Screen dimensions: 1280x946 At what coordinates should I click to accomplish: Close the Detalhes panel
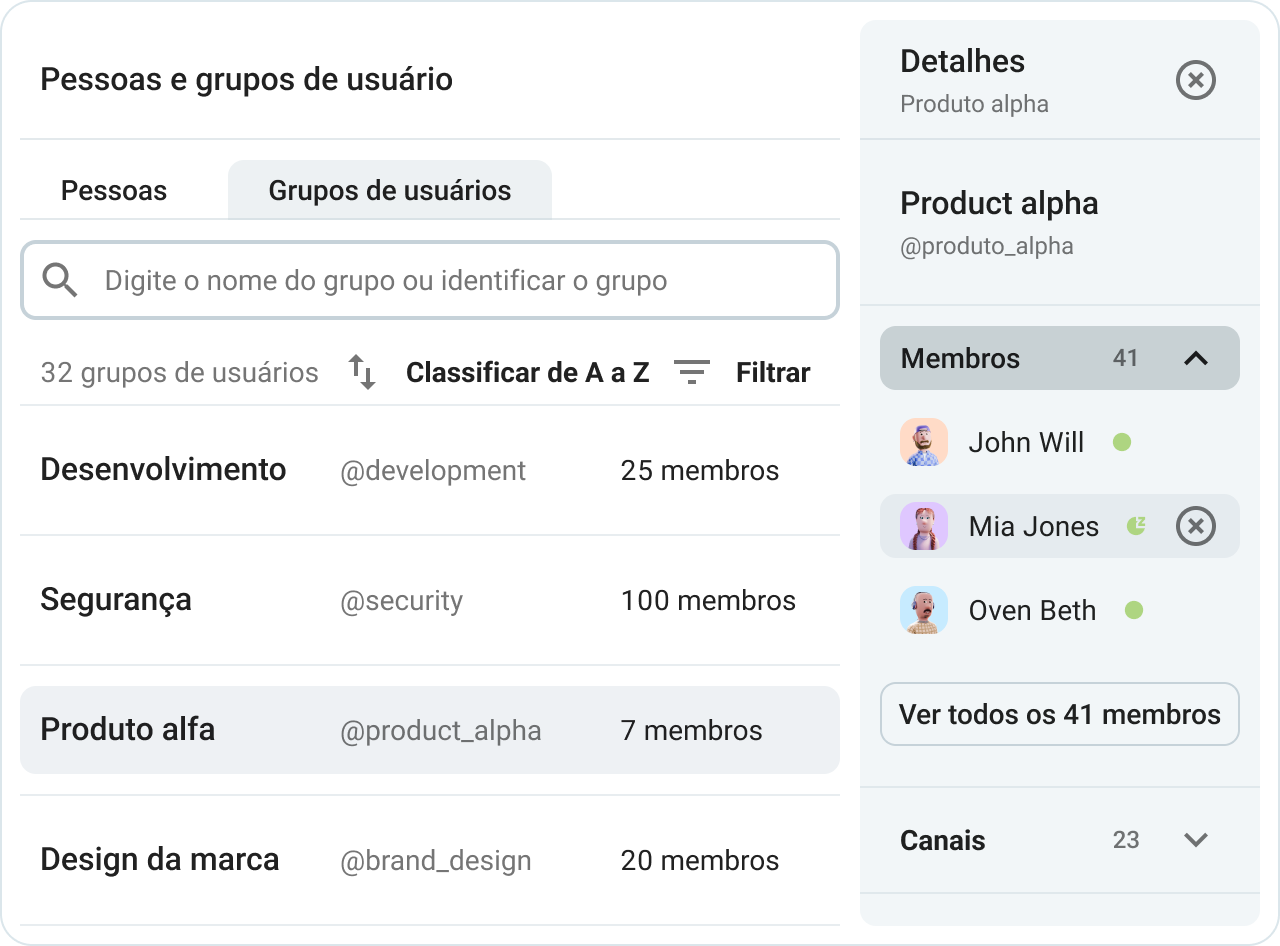tap(1195, 80)
